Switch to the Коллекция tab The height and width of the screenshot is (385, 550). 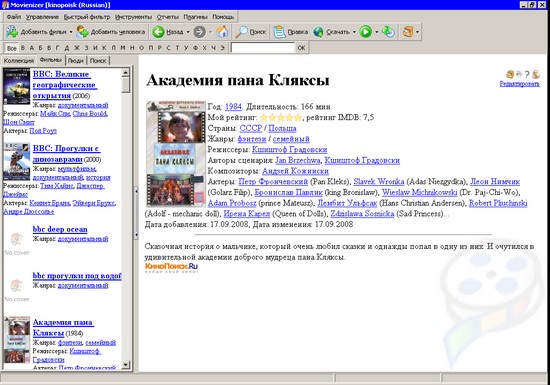19,61
